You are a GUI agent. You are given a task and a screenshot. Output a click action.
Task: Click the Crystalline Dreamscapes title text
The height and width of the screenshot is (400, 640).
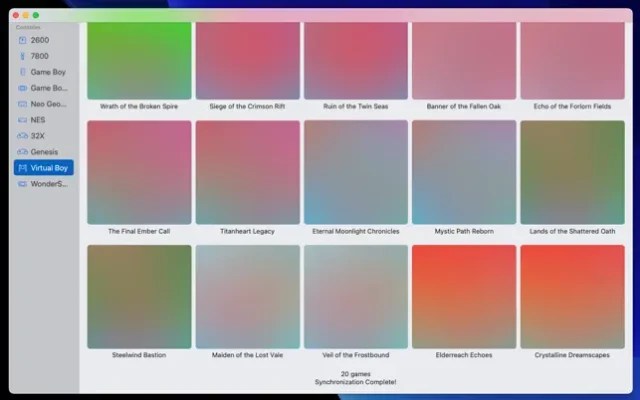coord(572,355)
